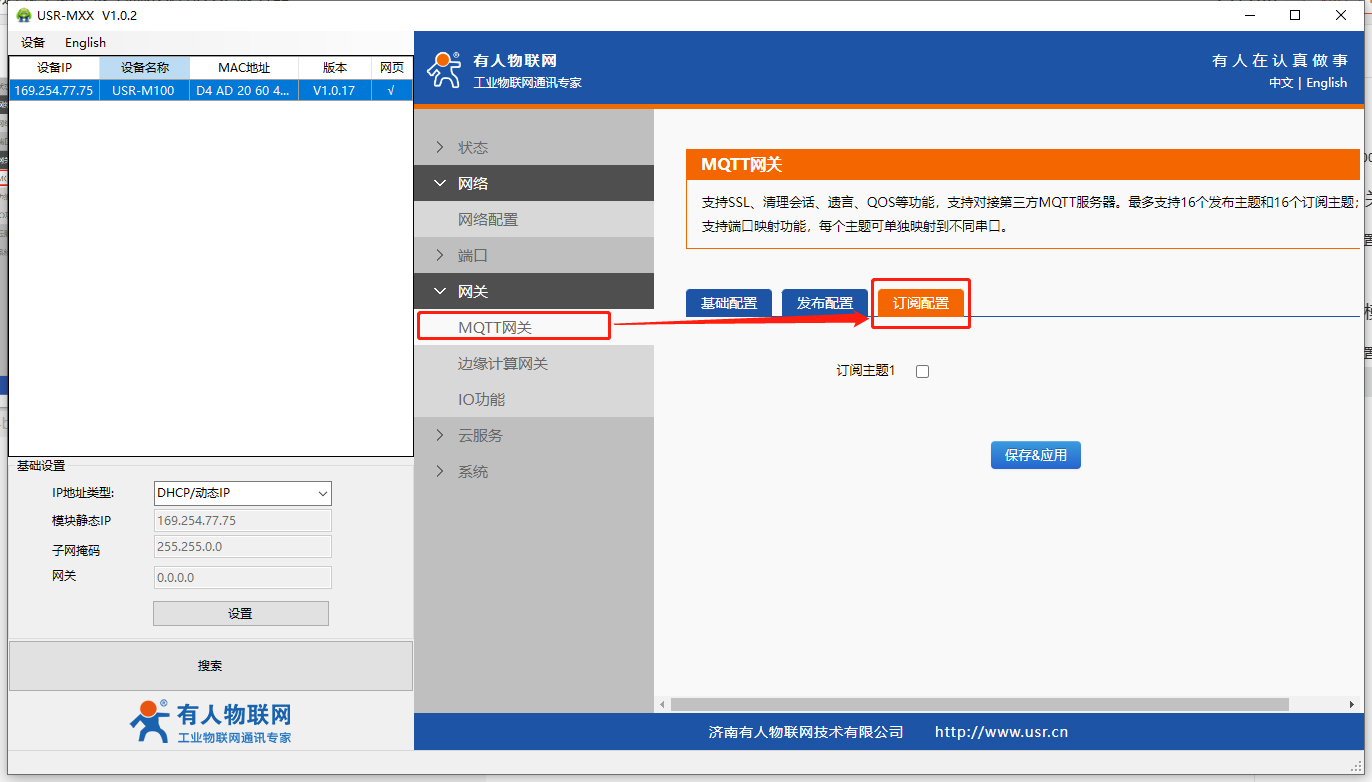Click the 网关 address field

pos(242,577)
